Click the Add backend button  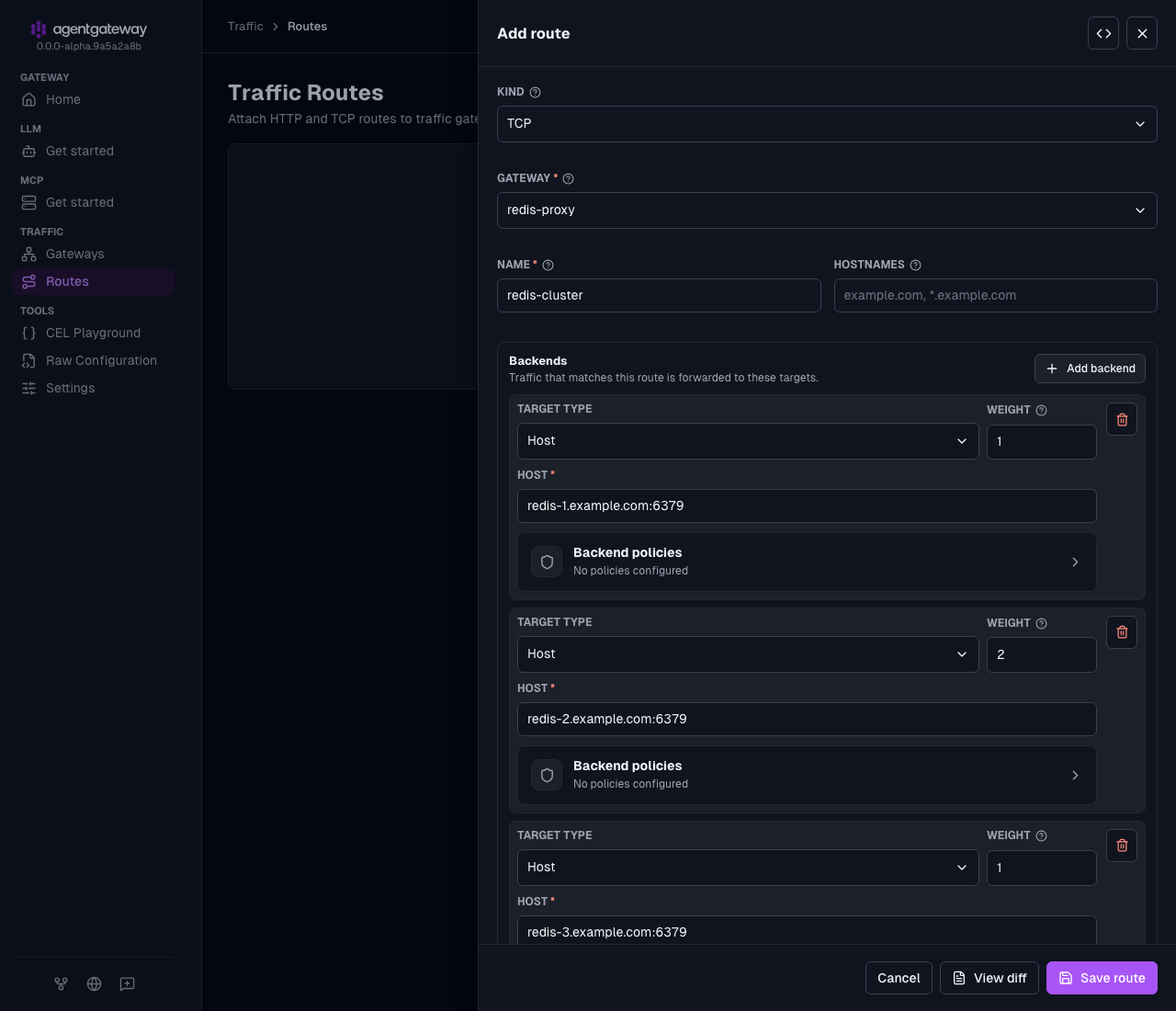(x=1090, y=369)
